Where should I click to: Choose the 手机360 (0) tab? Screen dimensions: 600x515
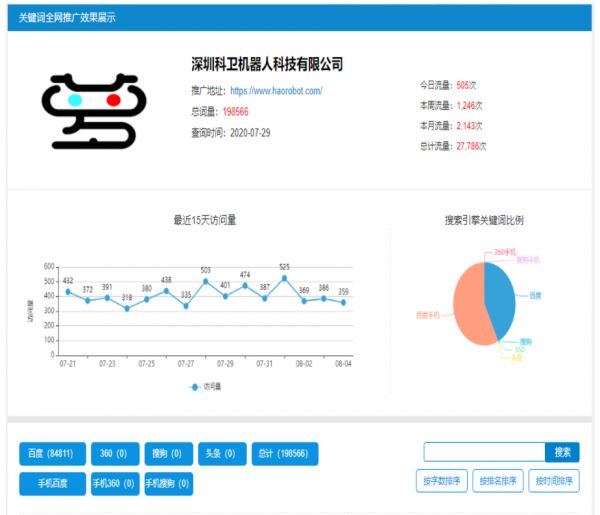pos(114,484)
